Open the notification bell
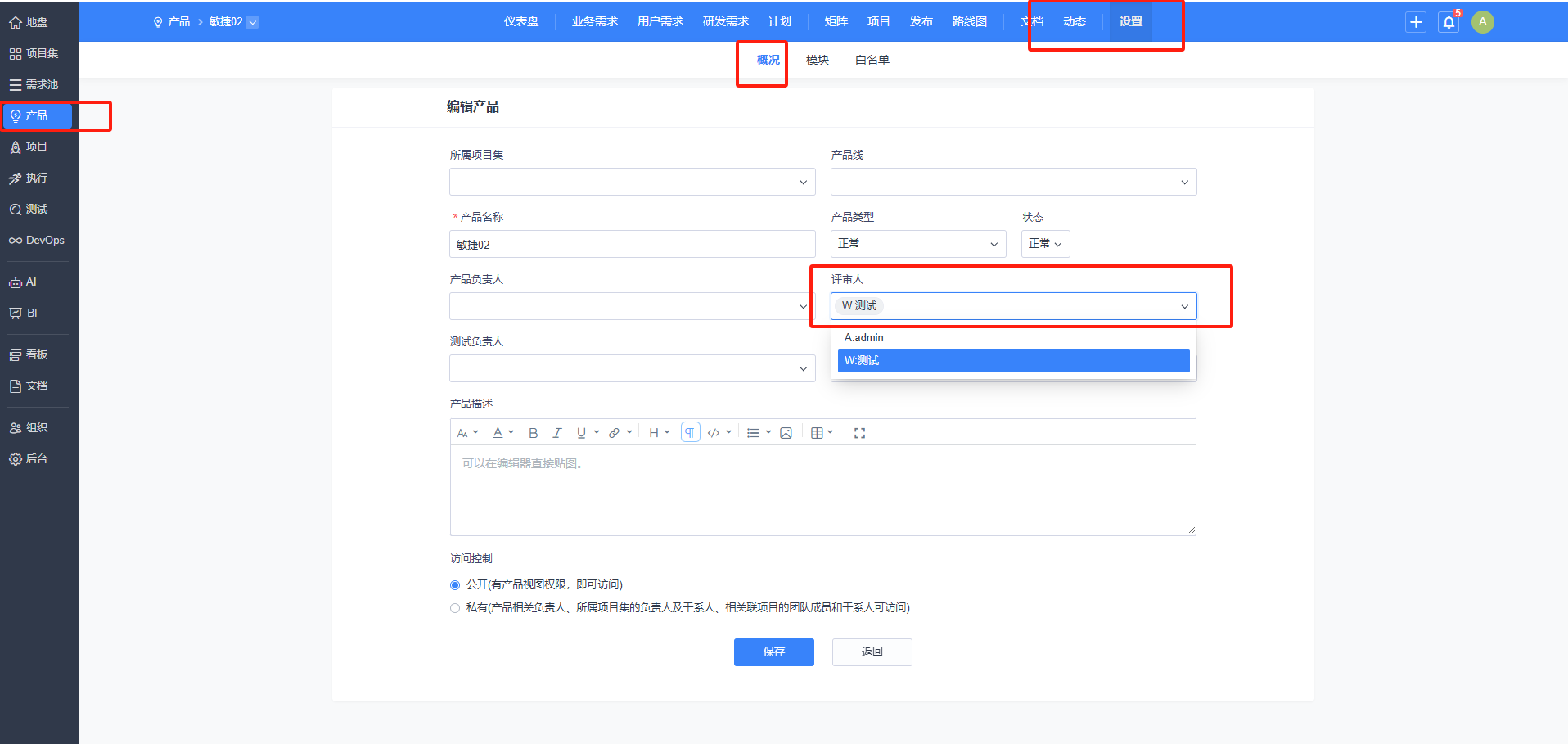Viewport: 1568px width, 744px height. point(1449,22)
